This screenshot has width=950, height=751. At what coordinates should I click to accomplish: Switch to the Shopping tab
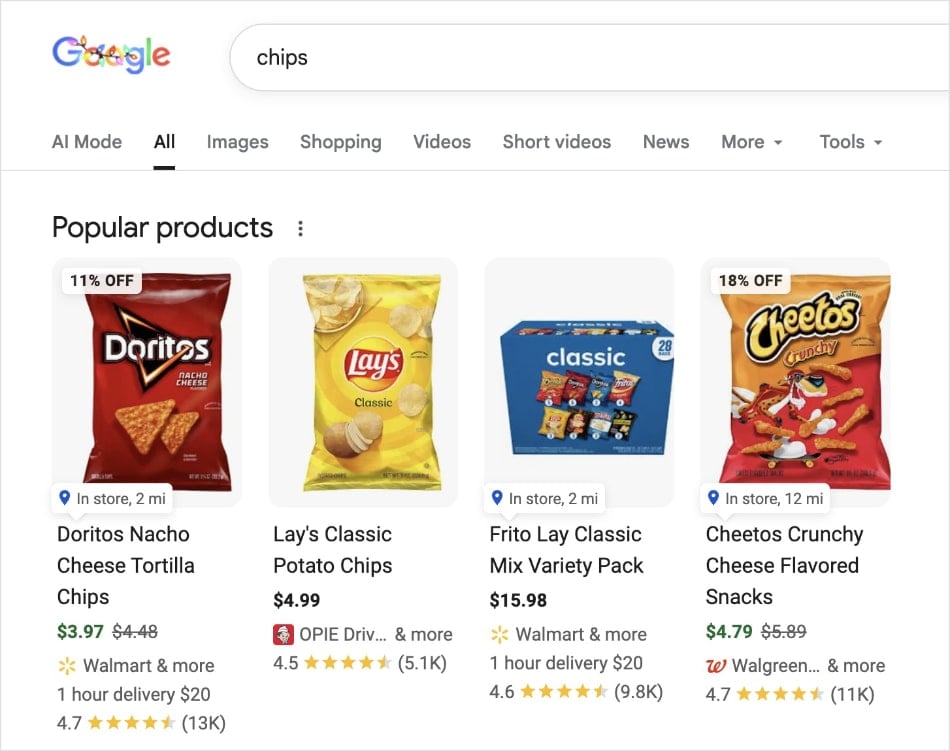[x=340, y=142]
